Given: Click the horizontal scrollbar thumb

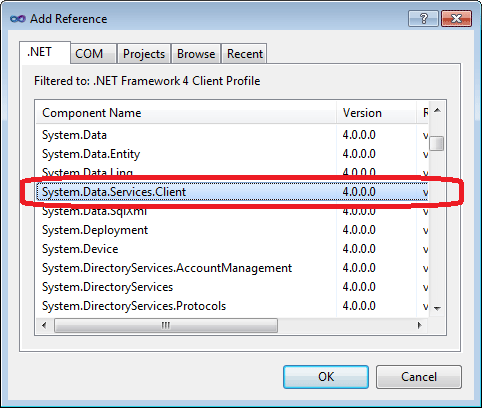Looking at the screenshot, I should 166,325.
